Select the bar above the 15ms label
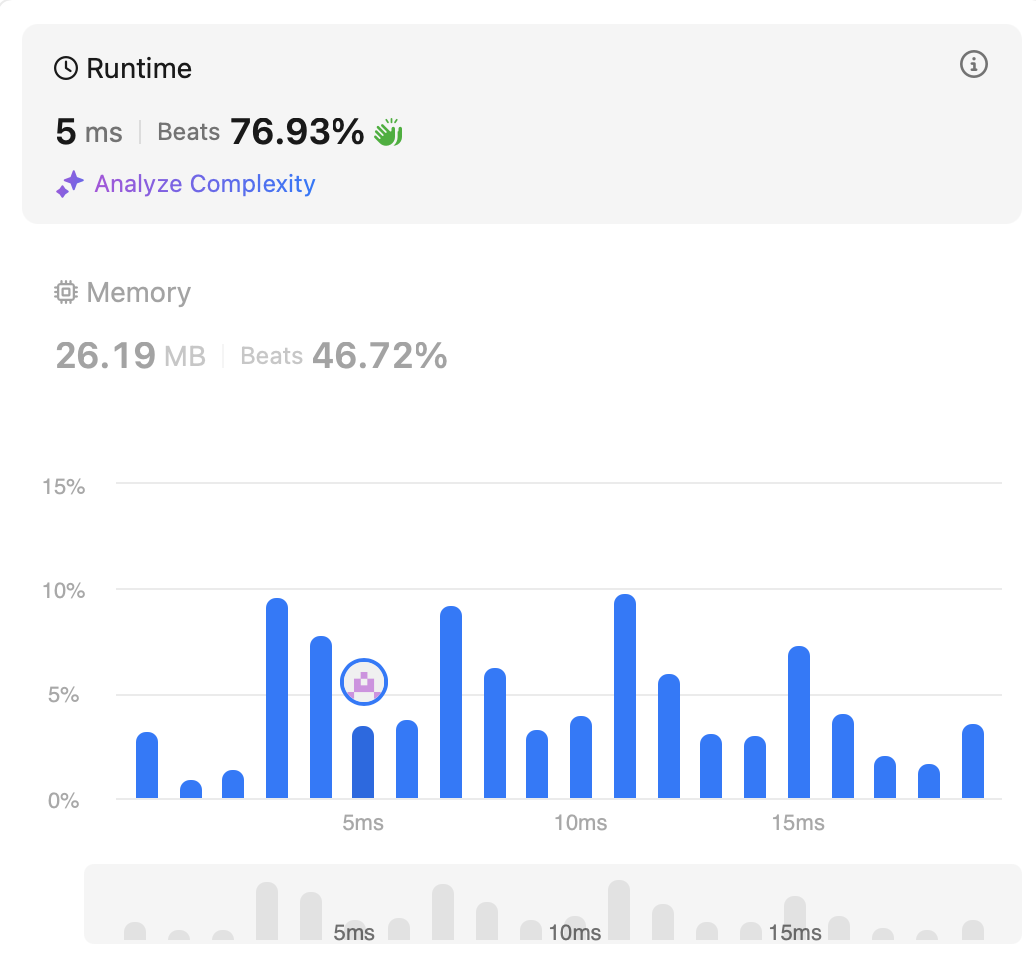The height and width of the screenshot is (960, 1036). tap(798, 724)
